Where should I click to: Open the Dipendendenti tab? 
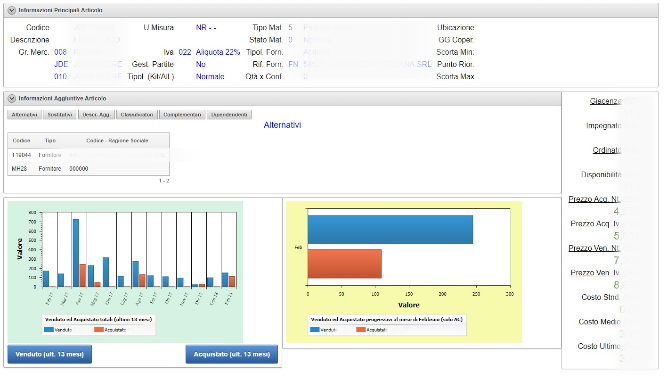coord(229,115)
